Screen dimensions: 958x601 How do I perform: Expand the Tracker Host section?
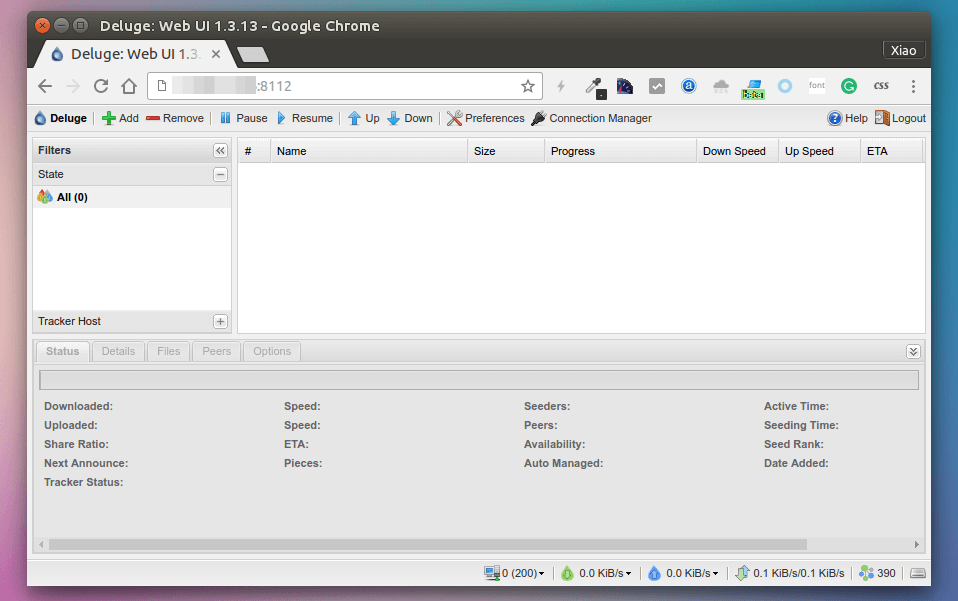[x=220, y=322]
